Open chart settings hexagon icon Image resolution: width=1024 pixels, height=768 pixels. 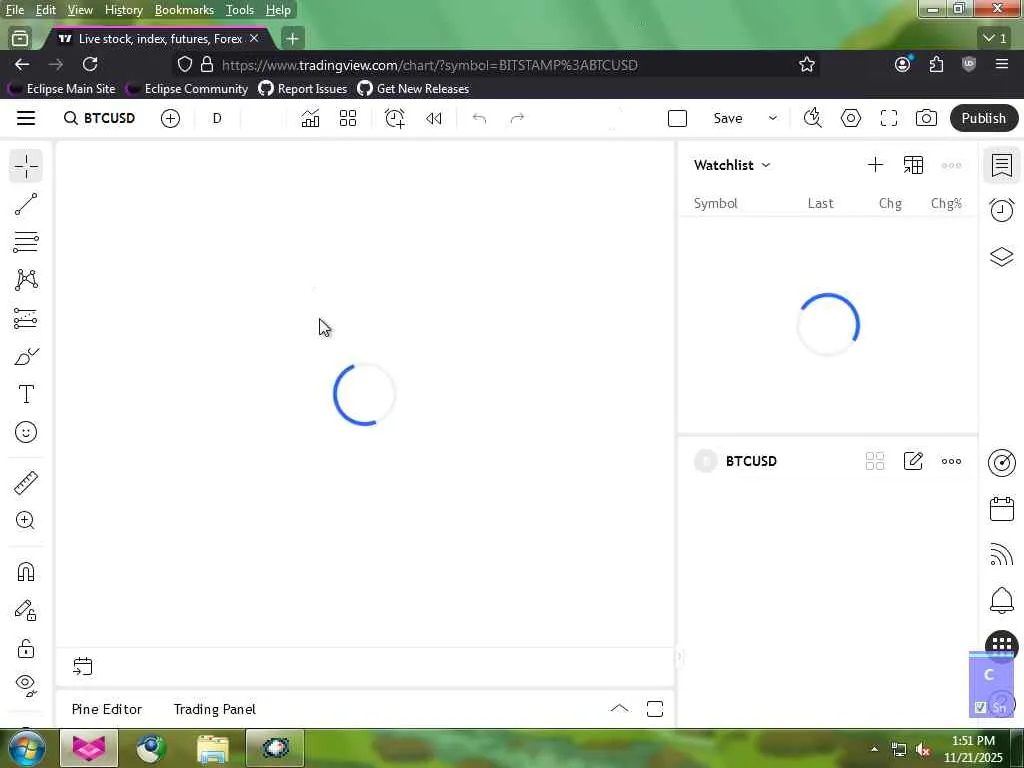point(851,118)
